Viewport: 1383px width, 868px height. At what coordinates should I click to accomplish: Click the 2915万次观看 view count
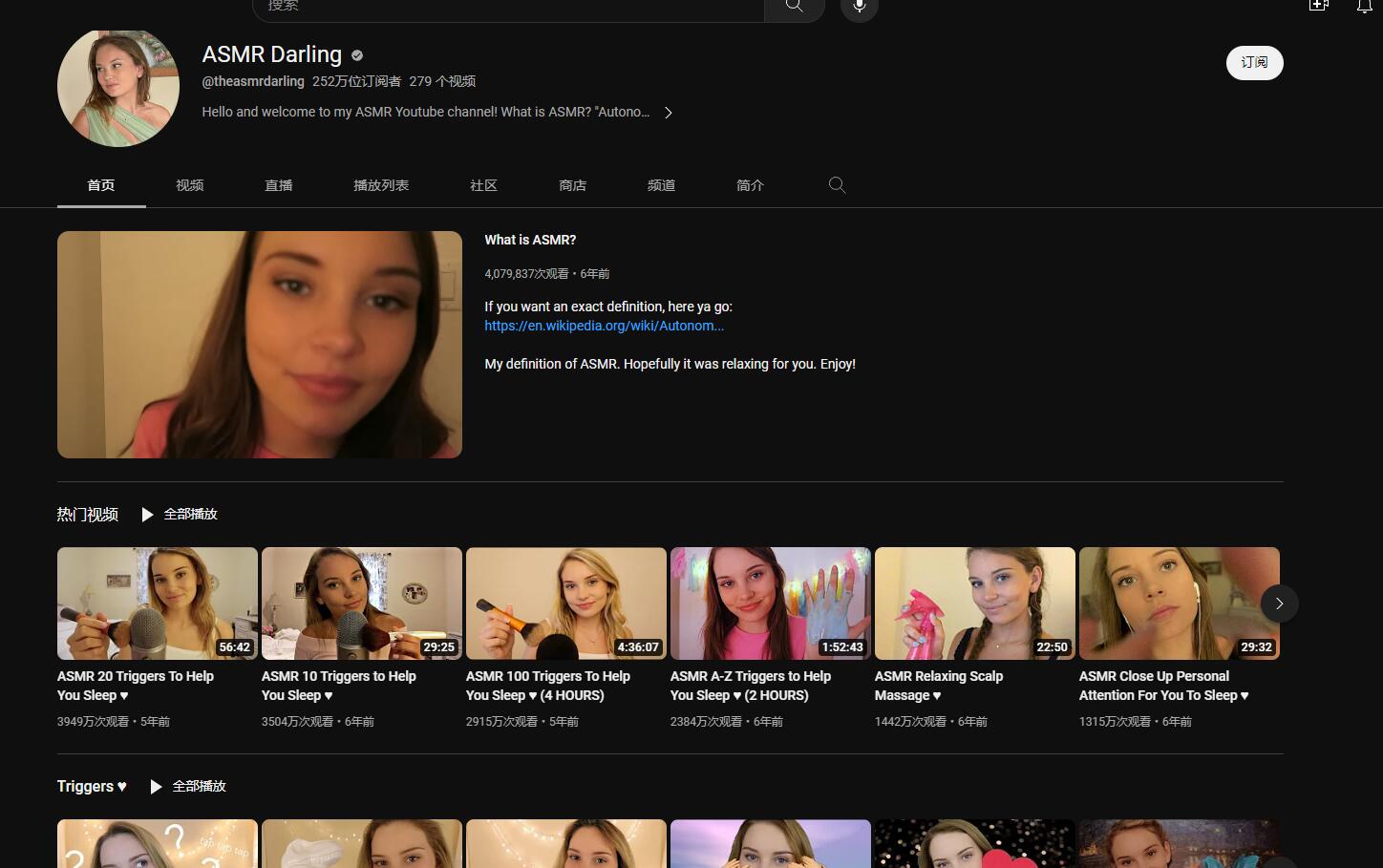pos(501,722)
